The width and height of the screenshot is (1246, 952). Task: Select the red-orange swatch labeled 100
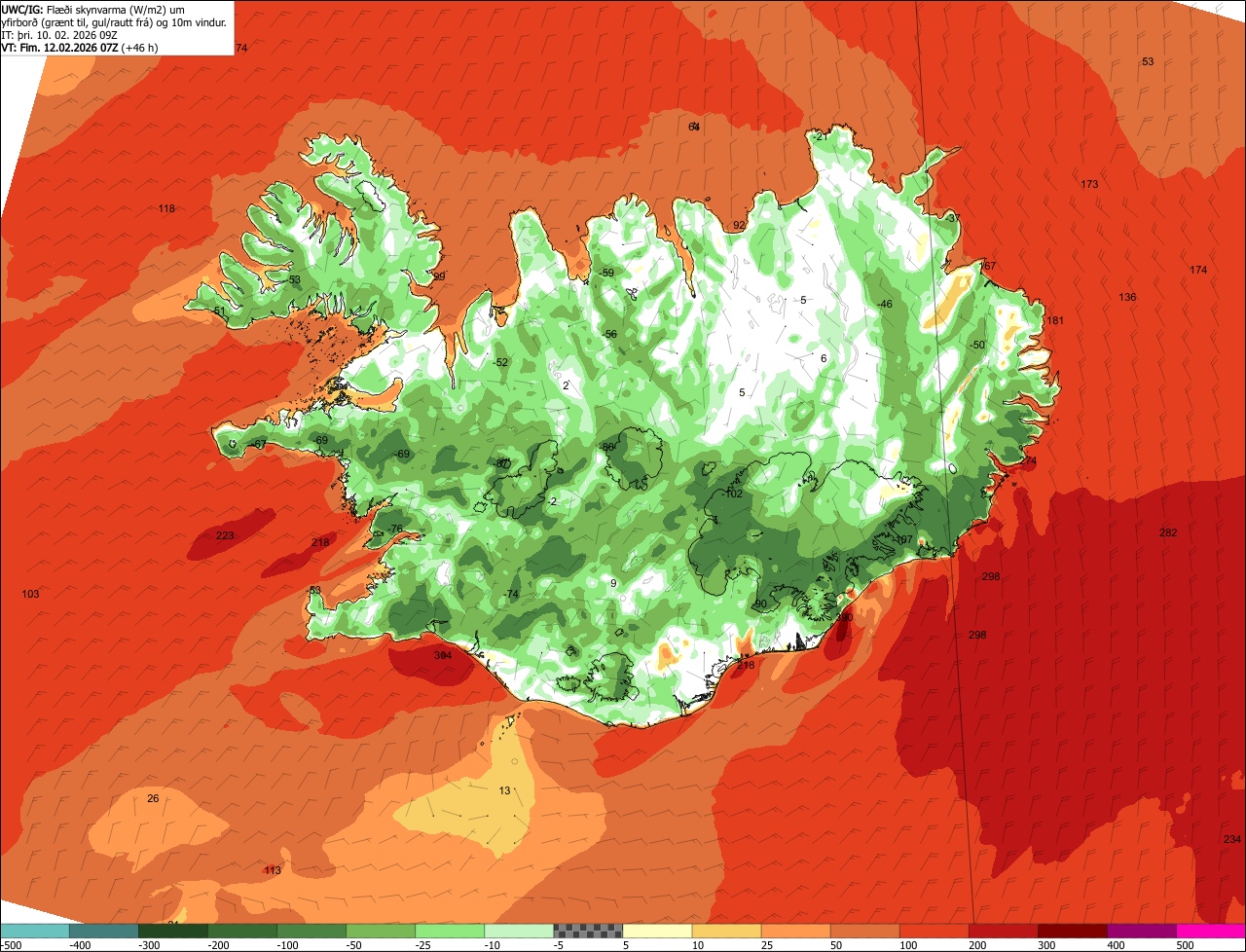coord(933,931)
